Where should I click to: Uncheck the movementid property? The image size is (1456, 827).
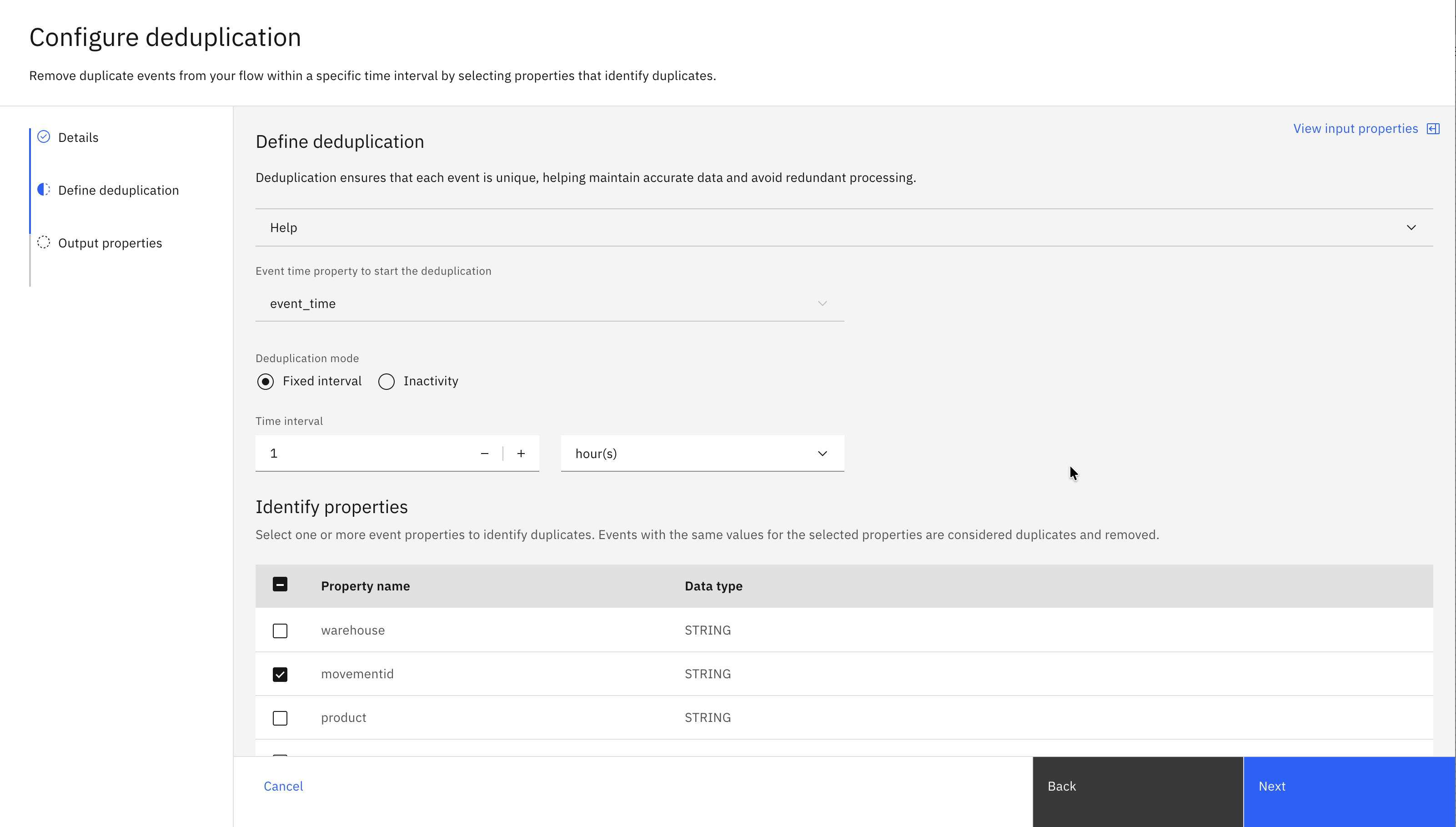click(280, 674)
